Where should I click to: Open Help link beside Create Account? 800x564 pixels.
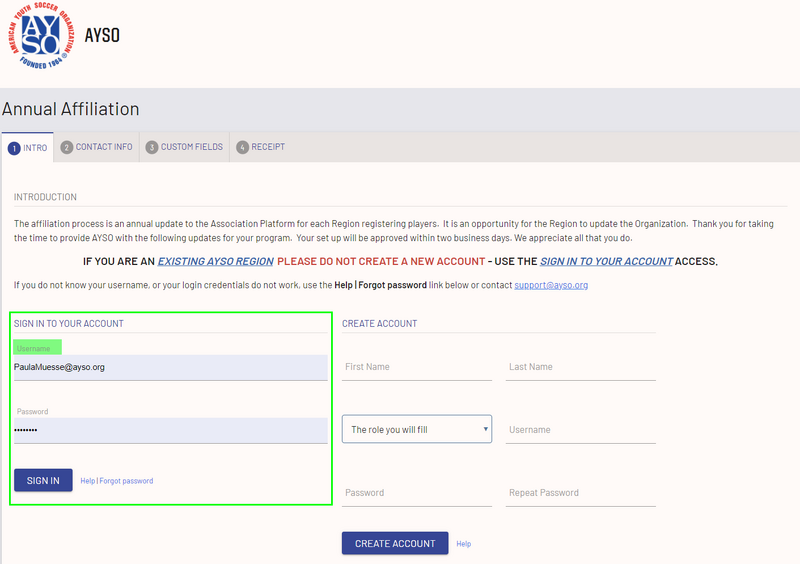[x=464, y=544]
